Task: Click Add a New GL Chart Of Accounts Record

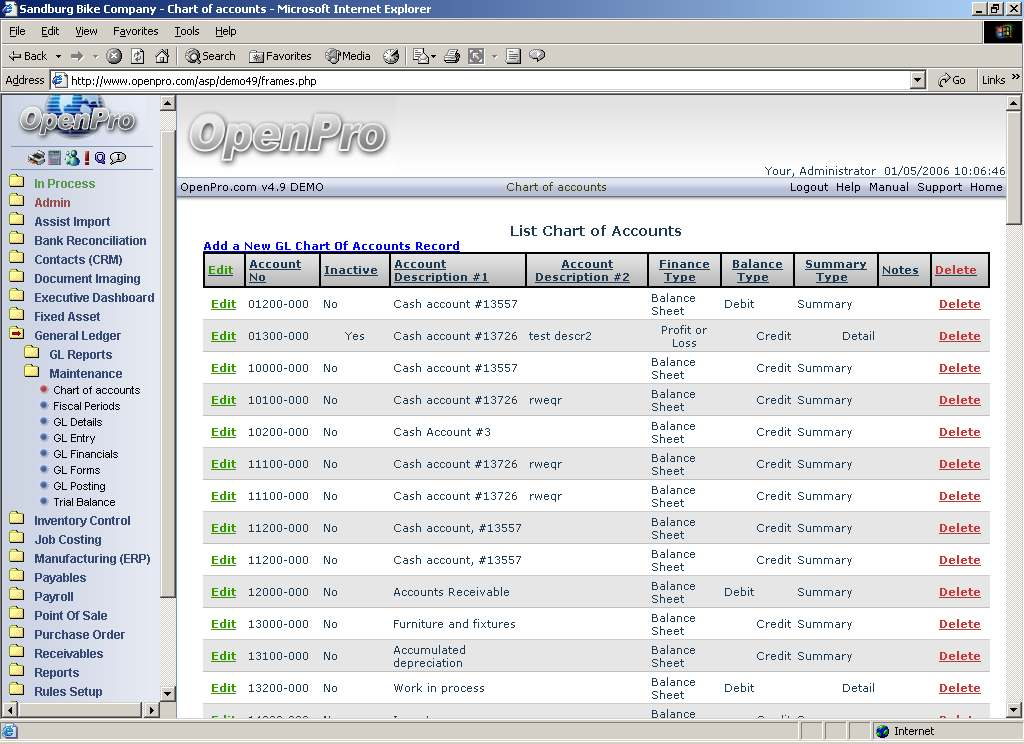Action: [331, 246]
